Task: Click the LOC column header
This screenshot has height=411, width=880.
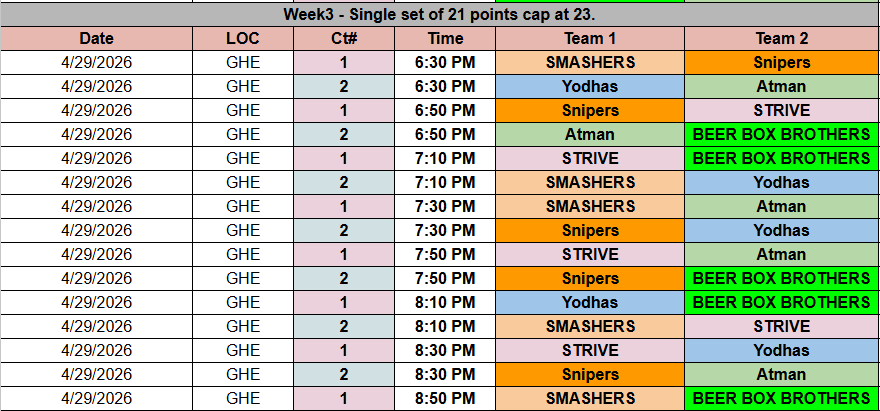Action: click(243, 39)
